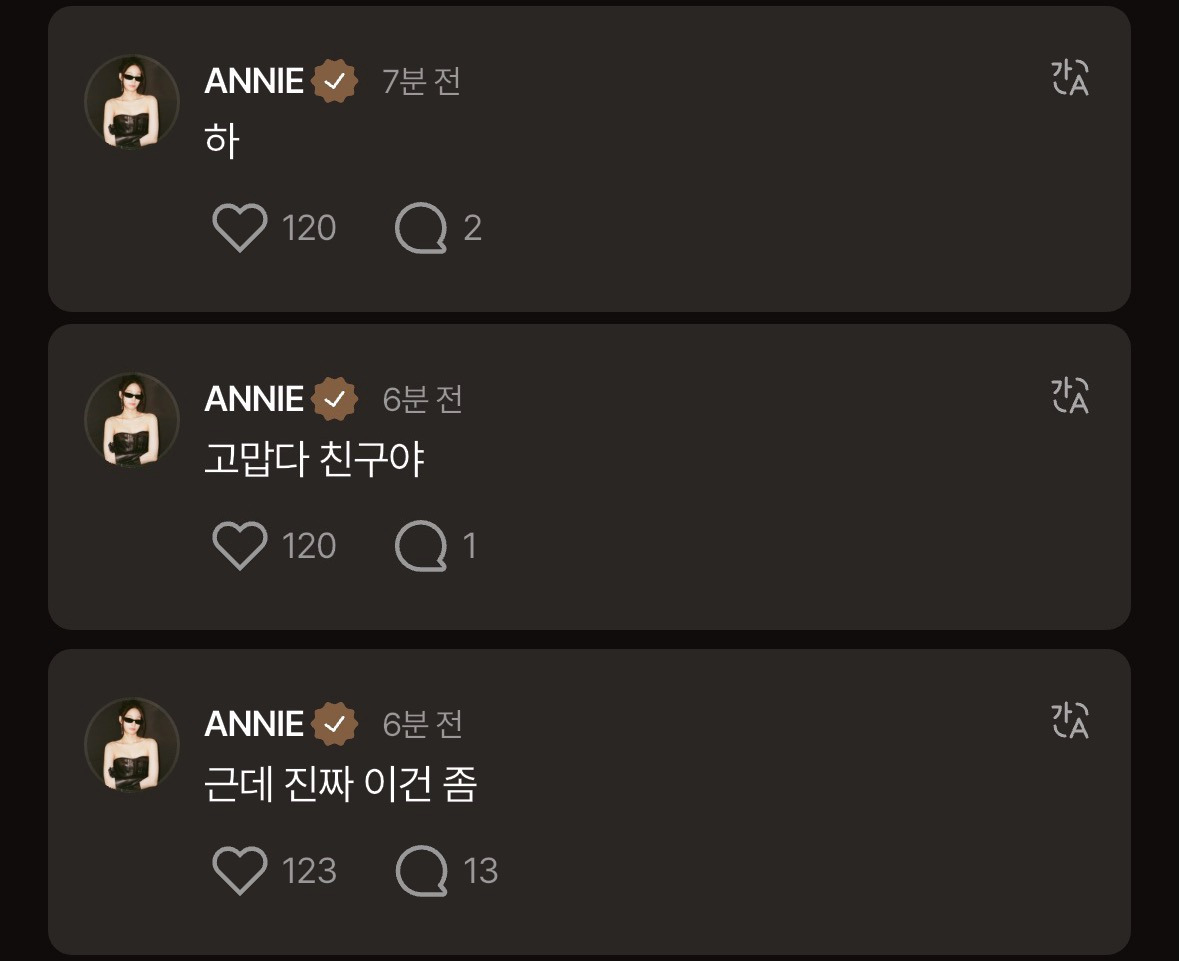Image resolution: width=1179 pixels, height=961 pixels.
Task: Open comments on "고맙다 친구야" post
Action: 421,546
